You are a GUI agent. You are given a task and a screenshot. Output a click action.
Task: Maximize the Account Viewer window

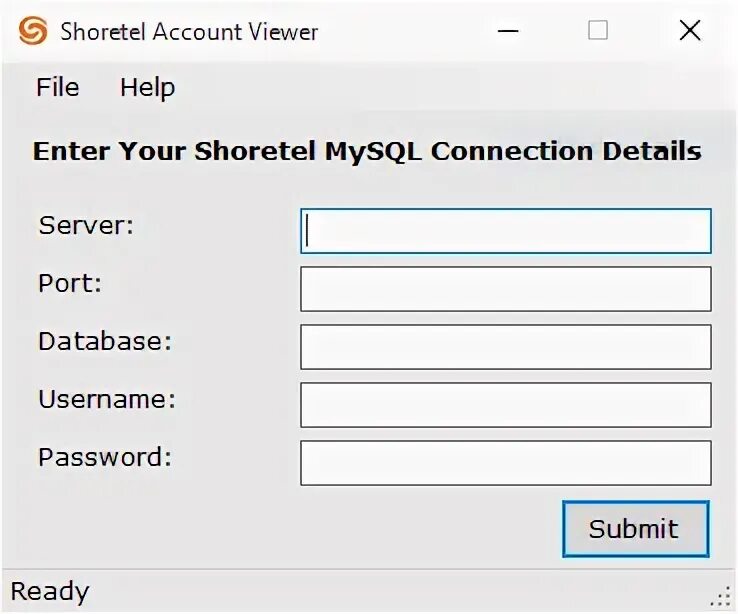coord(598,31)
